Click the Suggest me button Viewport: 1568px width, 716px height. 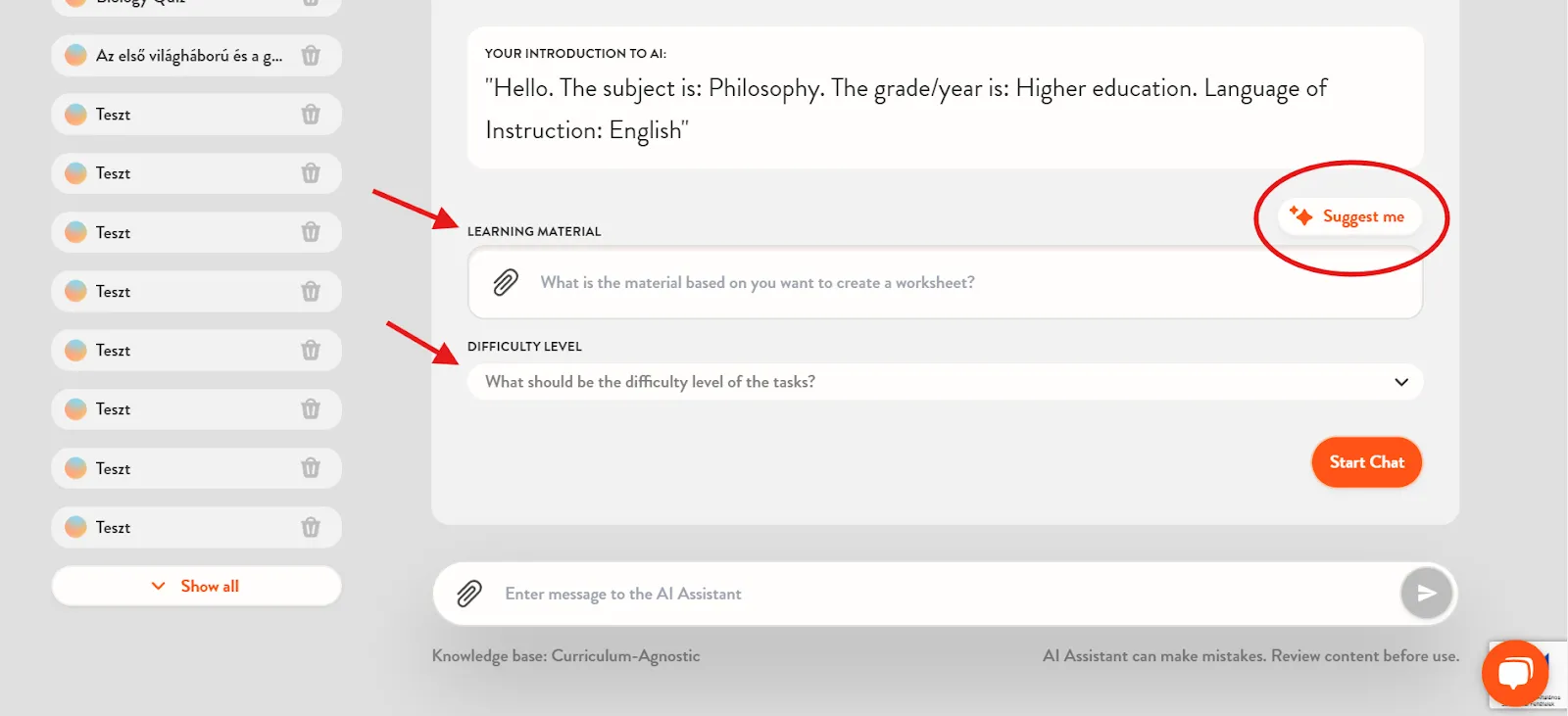point(1349,216)
